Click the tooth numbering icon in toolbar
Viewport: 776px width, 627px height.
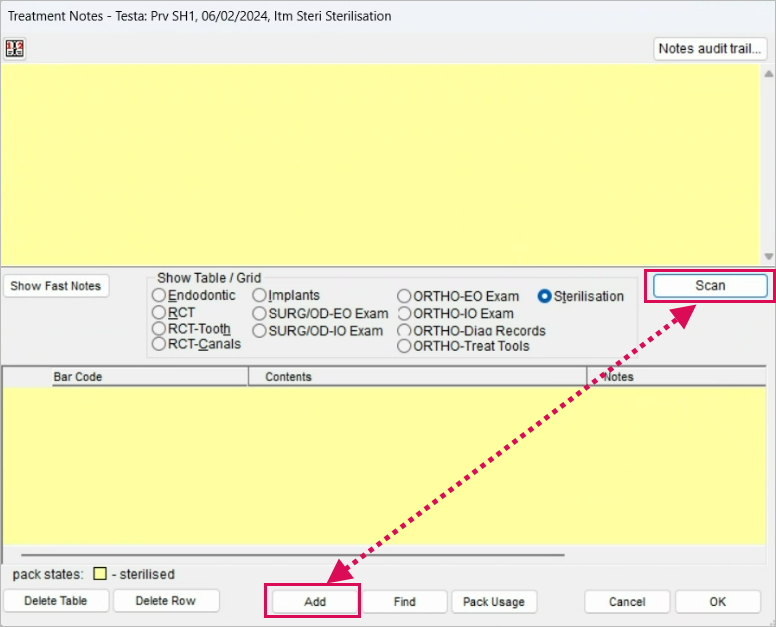pyautogui.click(x=15, y=48)
